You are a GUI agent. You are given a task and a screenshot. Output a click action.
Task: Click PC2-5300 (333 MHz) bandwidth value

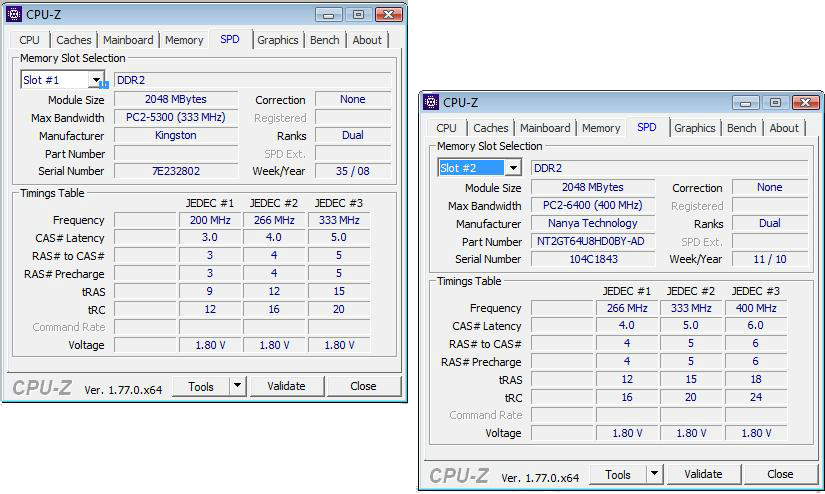(176, 117)
